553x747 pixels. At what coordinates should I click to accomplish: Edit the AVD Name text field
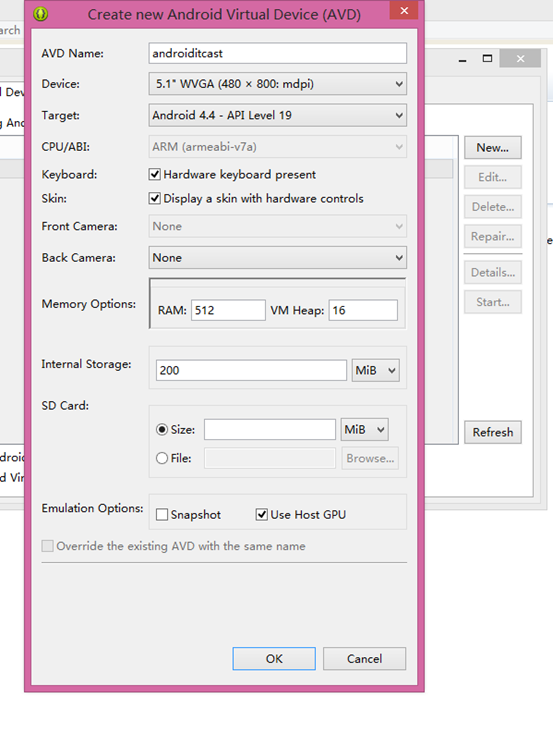tap(278, 53)
